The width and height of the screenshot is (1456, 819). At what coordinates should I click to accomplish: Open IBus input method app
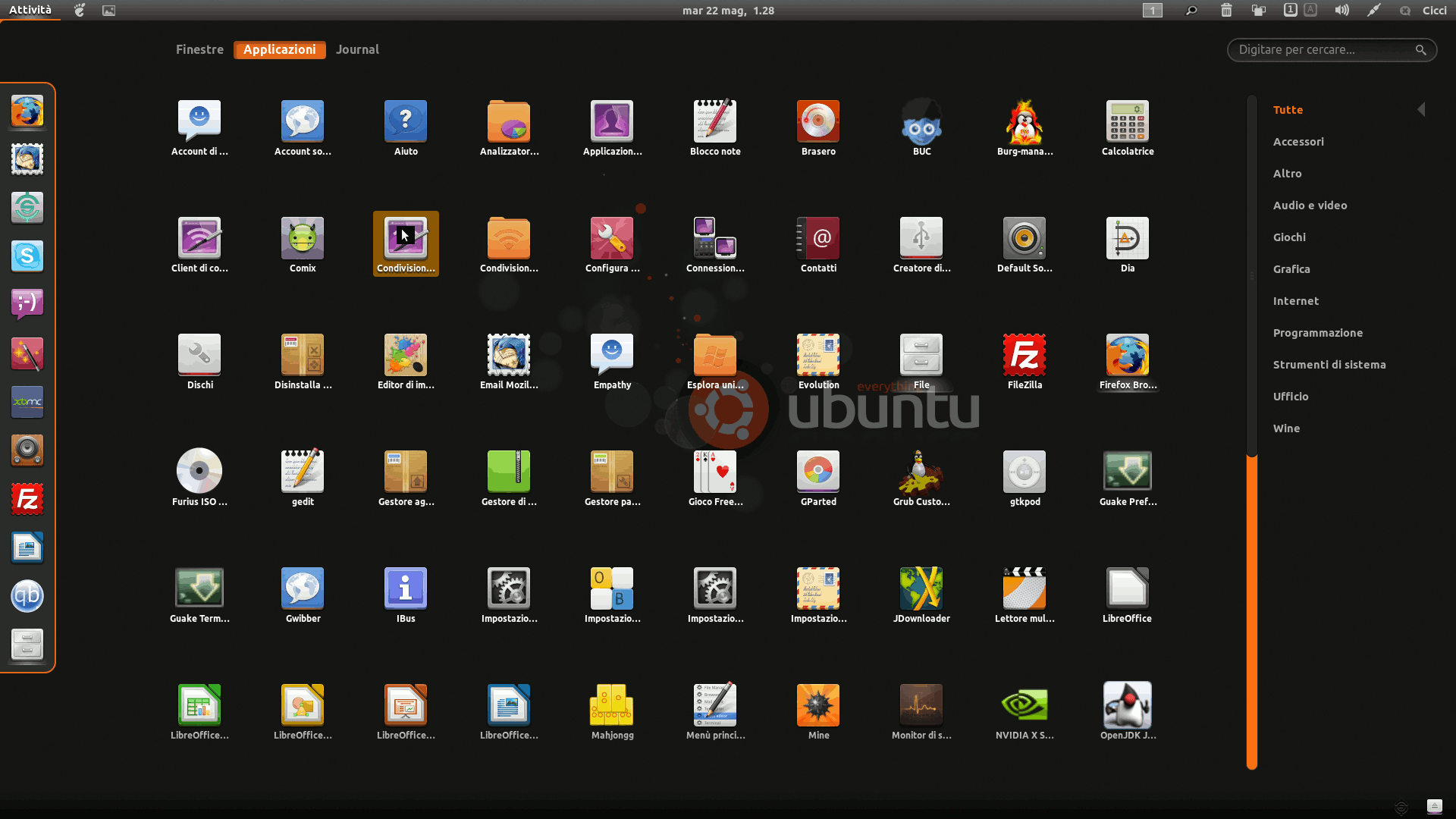coord(406,595)
